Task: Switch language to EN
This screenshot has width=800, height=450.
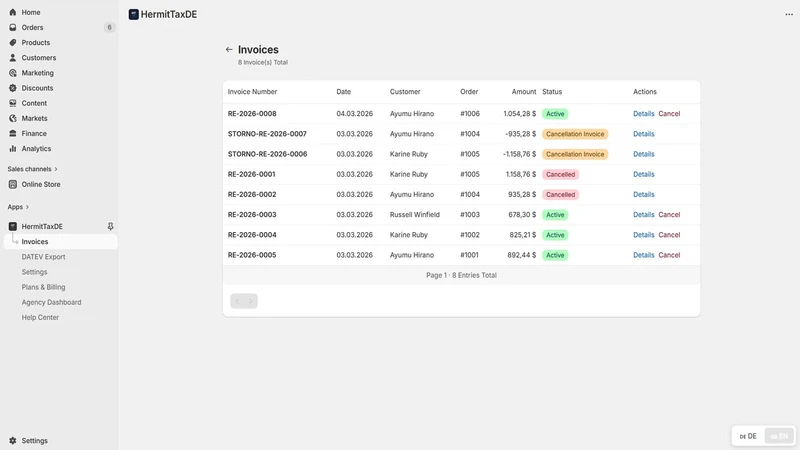Action: (779, 436)
